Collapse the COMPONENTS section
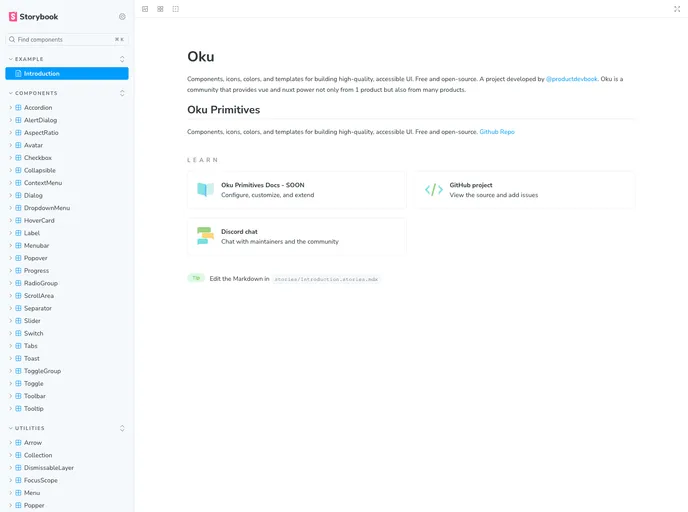The width and height of the screenshot is (688, 512). coord(36,93)
